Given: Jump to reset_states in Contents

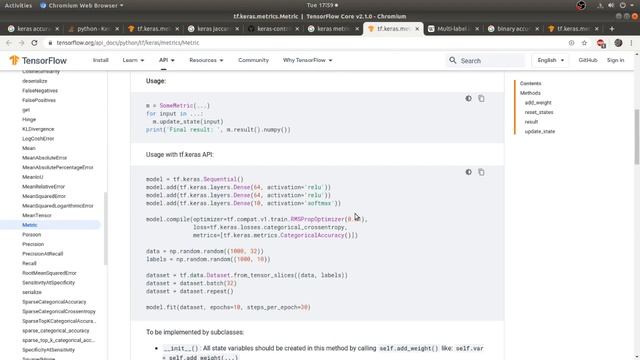Looking at the screenshot, I should [539, 112].
